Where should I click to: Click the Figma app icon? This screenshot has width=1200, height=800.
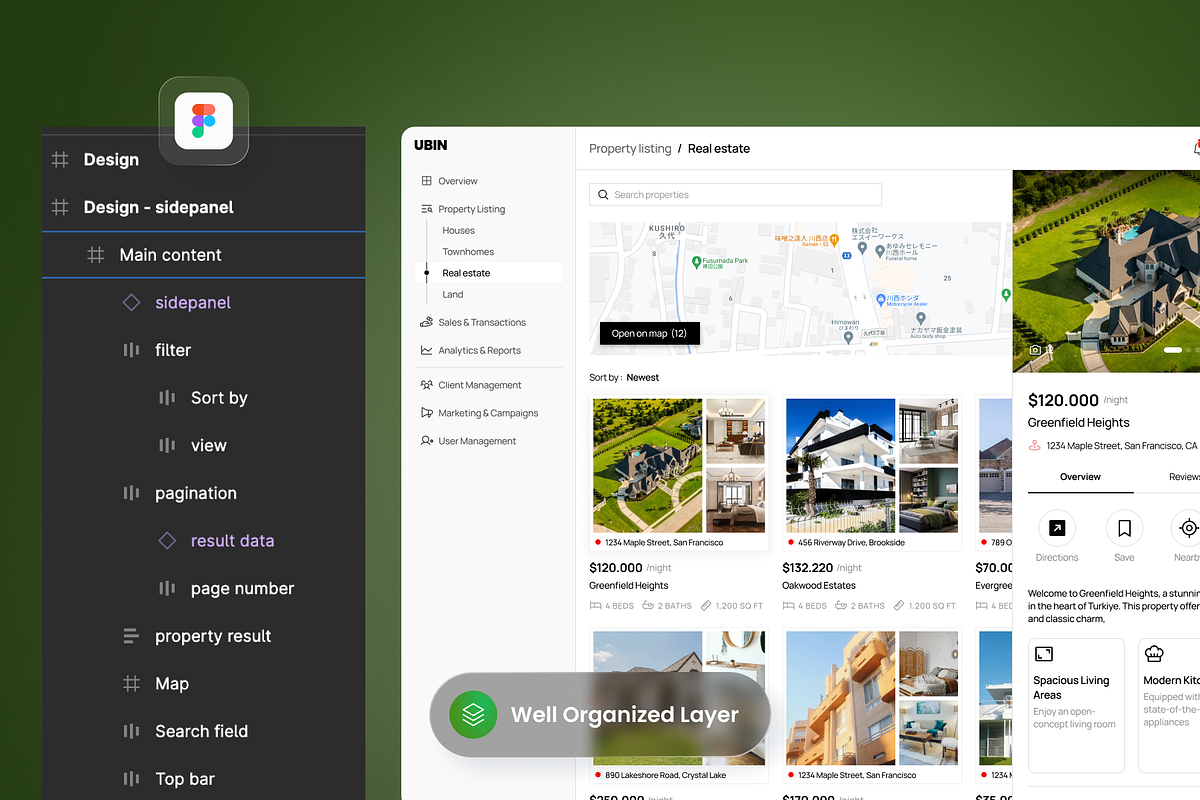[x=204, y=121]
